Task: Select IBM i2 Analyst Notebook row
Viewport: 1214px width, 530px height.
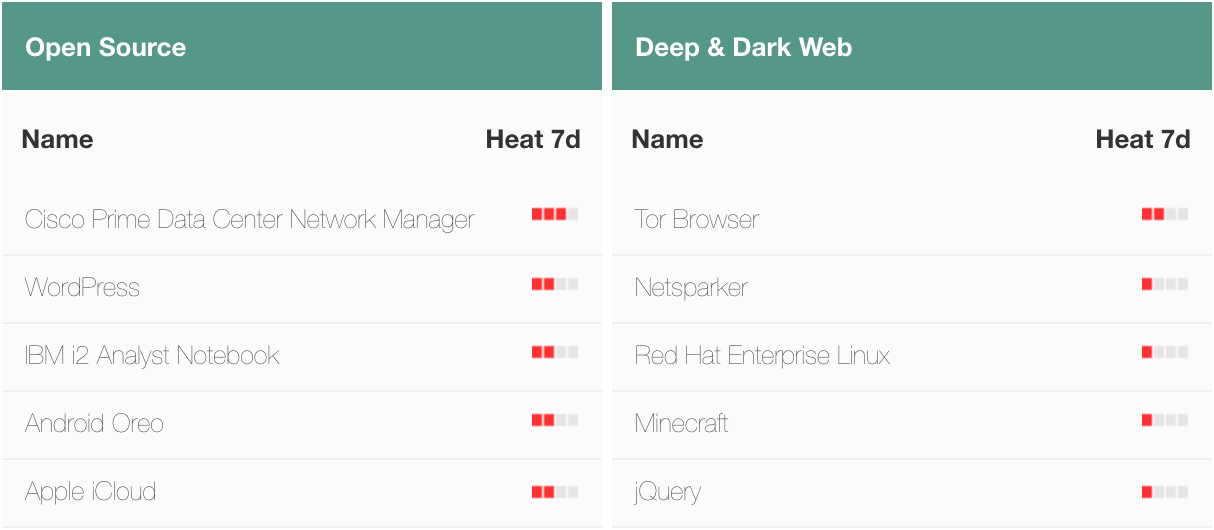Action: (302, 356)
